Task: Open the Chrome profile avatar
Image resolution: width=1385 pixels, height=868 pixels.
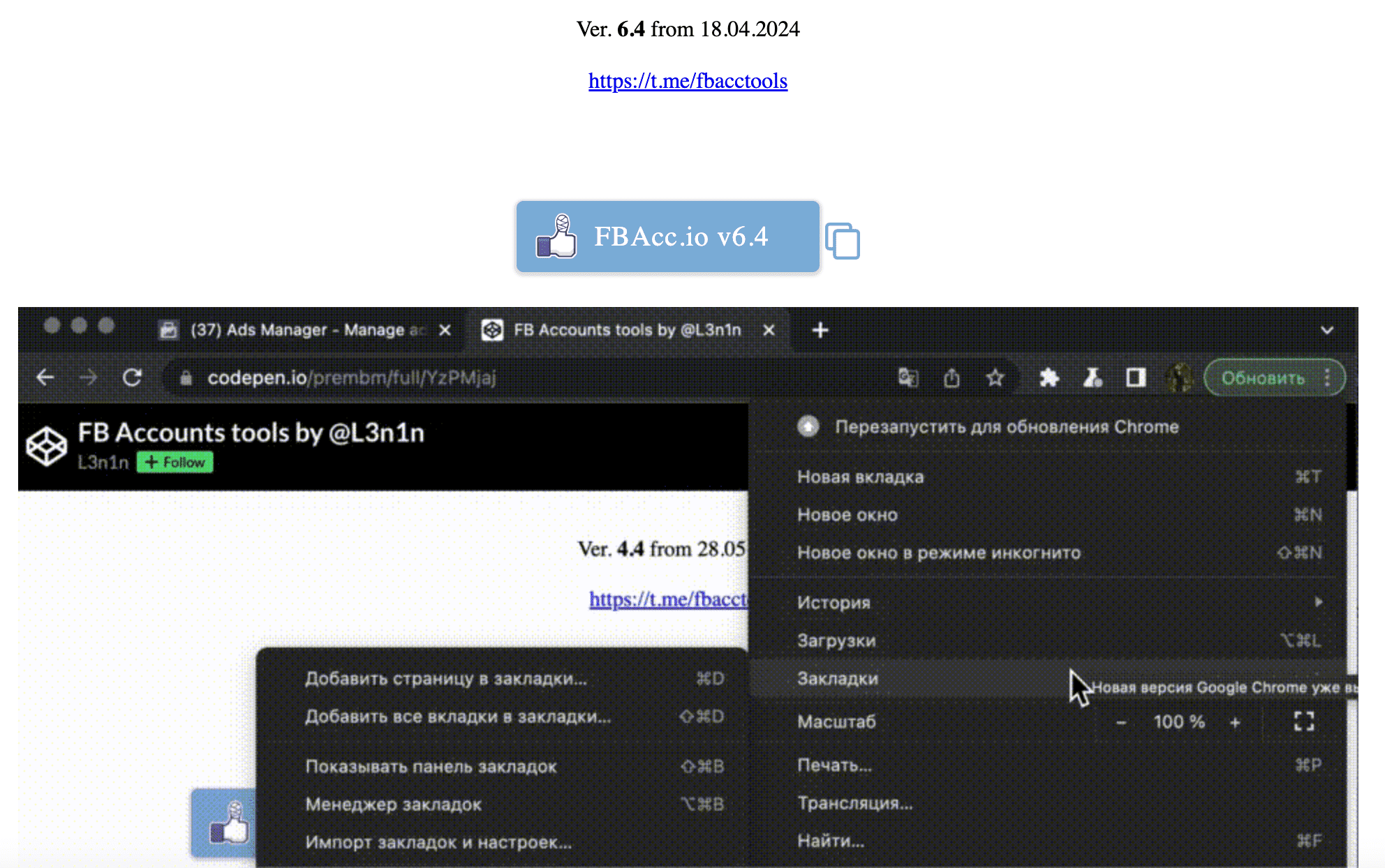Action: (1179, 377)
